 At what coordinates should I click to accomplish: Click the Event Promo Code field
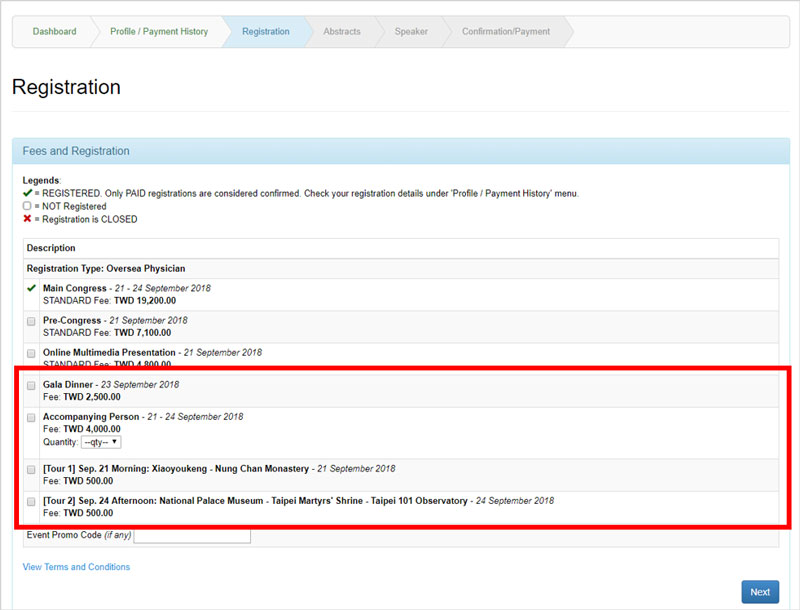pos(192,536)
